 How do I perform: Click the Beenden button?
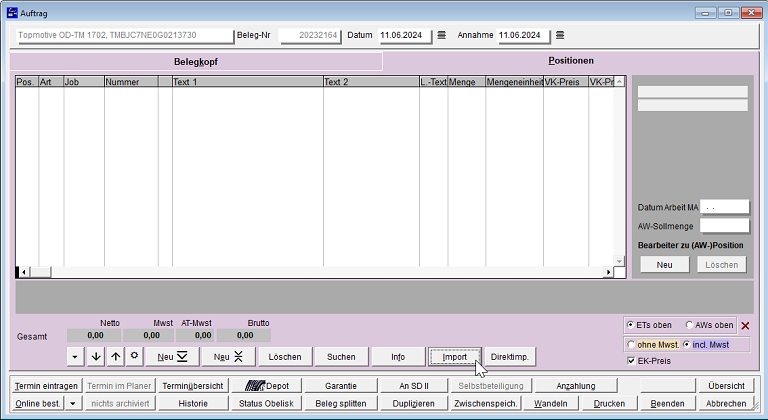click(x=668, y=404)
